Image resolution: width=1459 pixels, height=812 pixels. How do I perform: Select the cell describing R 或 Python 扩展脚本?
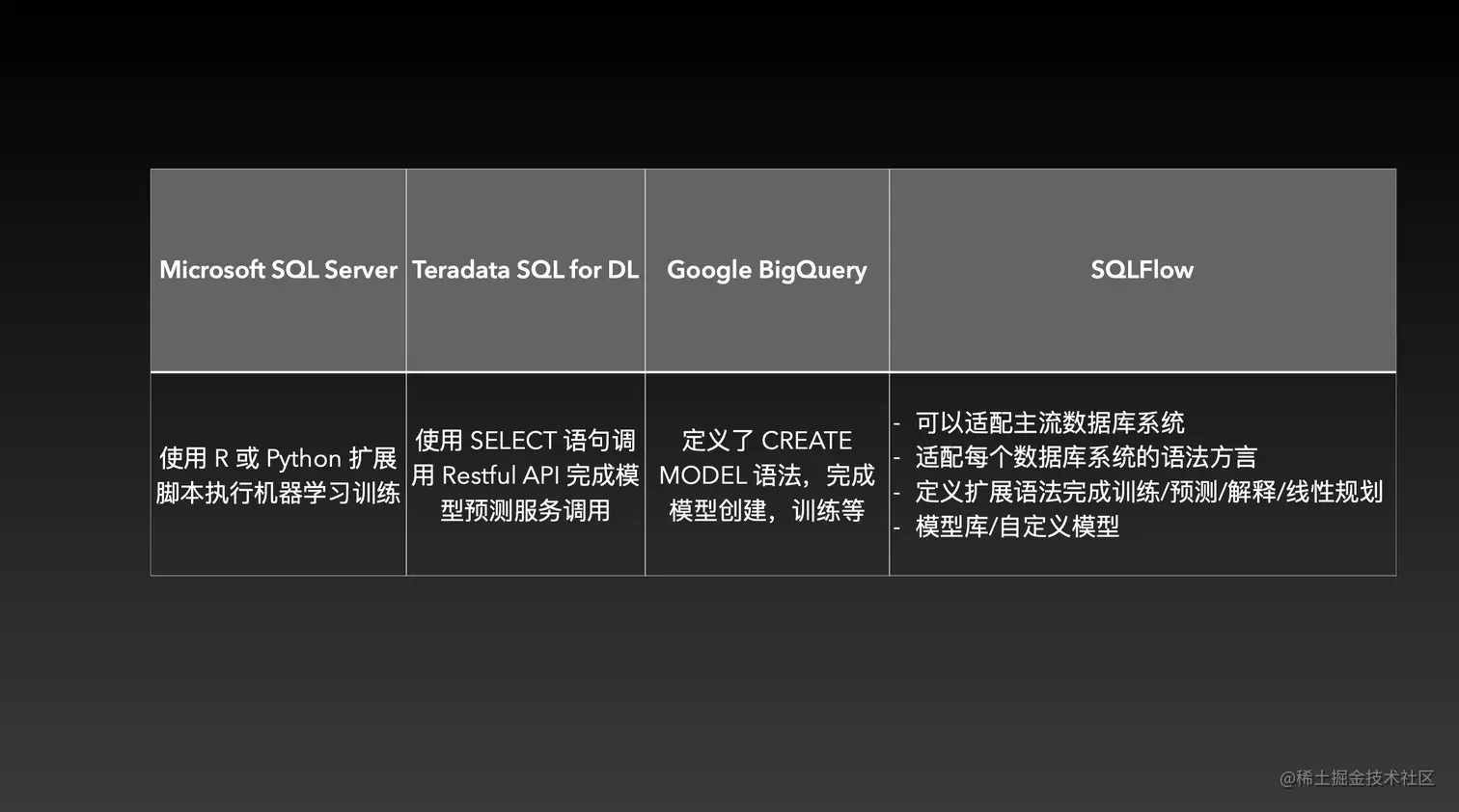click(278, 475)
